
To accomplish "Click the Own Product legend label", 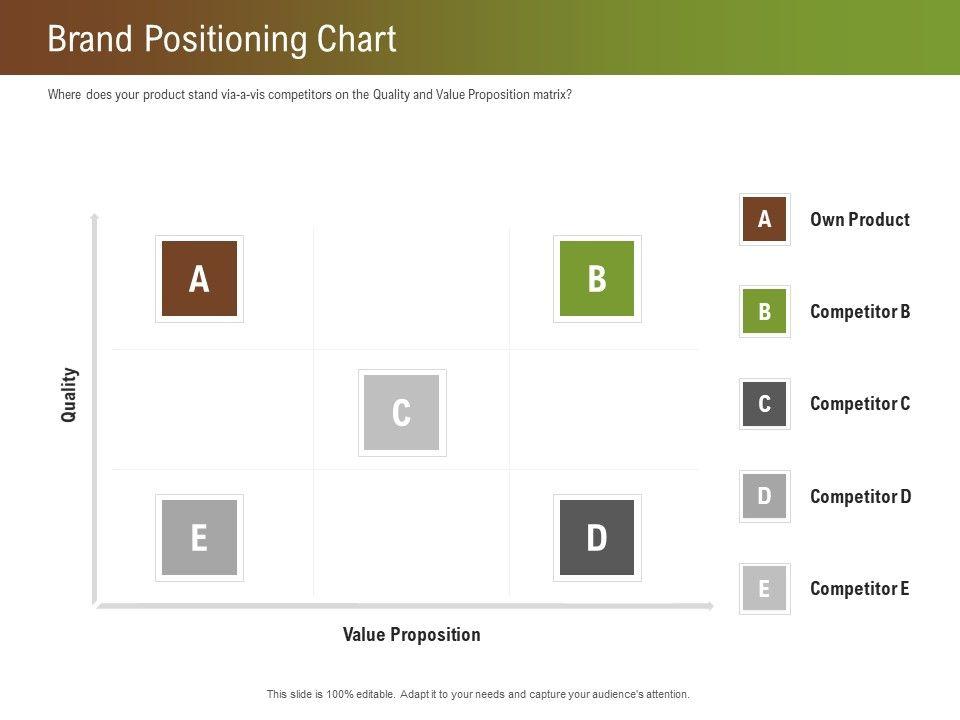I will click(x=860, y=220).
